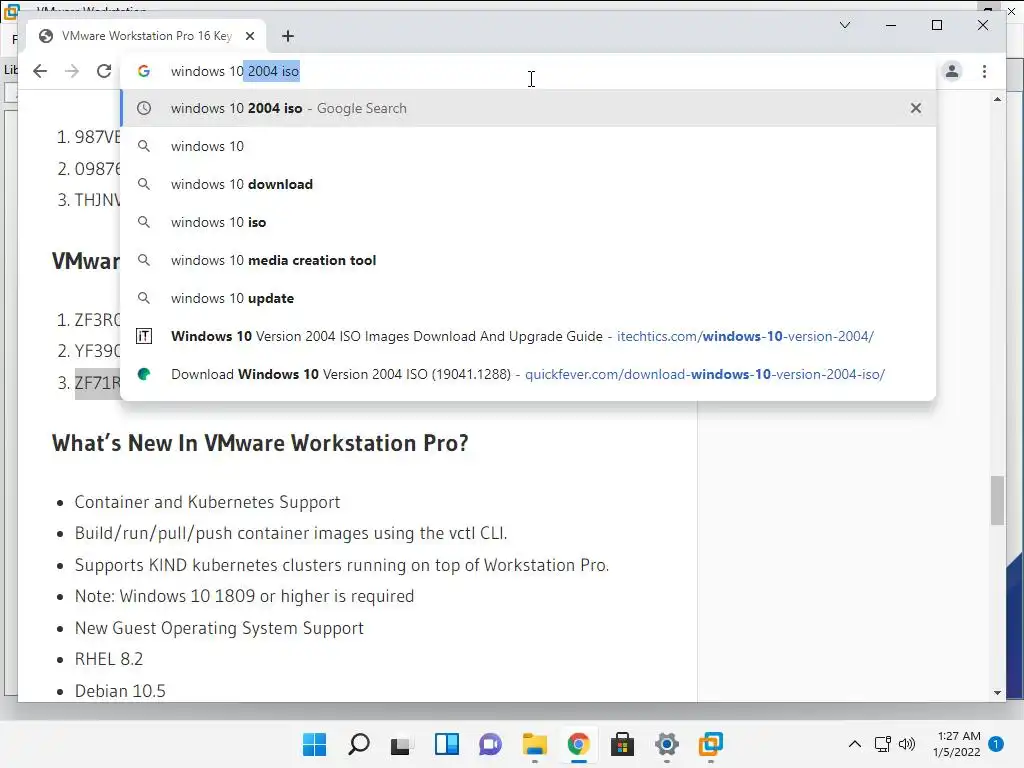Select the VMware Workstation Pro 16 Key tab

pos(146,36)
